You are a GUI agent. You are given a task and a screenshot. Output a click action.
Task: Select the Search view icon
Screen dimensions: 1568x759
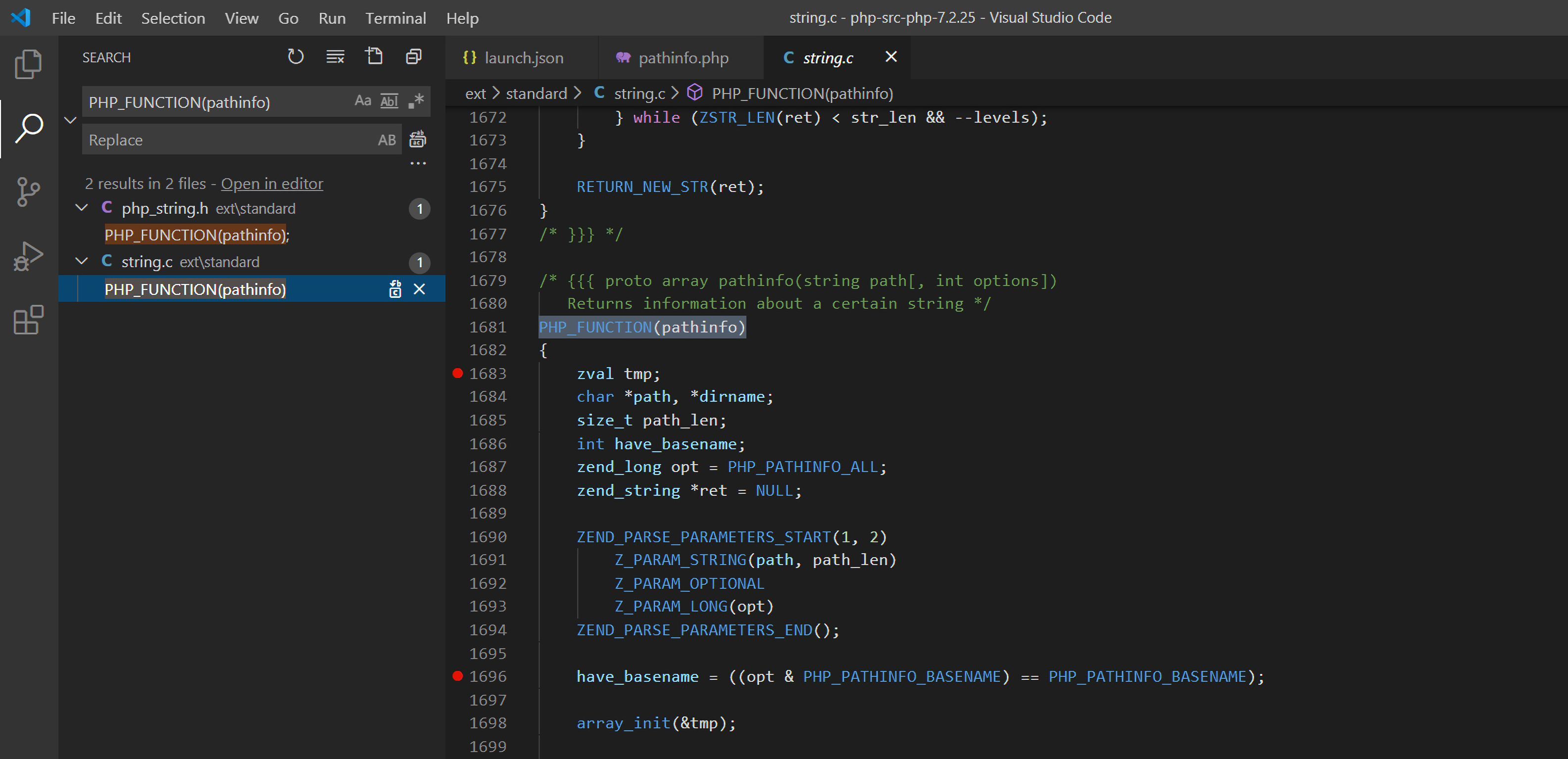(x=28, y=128)
